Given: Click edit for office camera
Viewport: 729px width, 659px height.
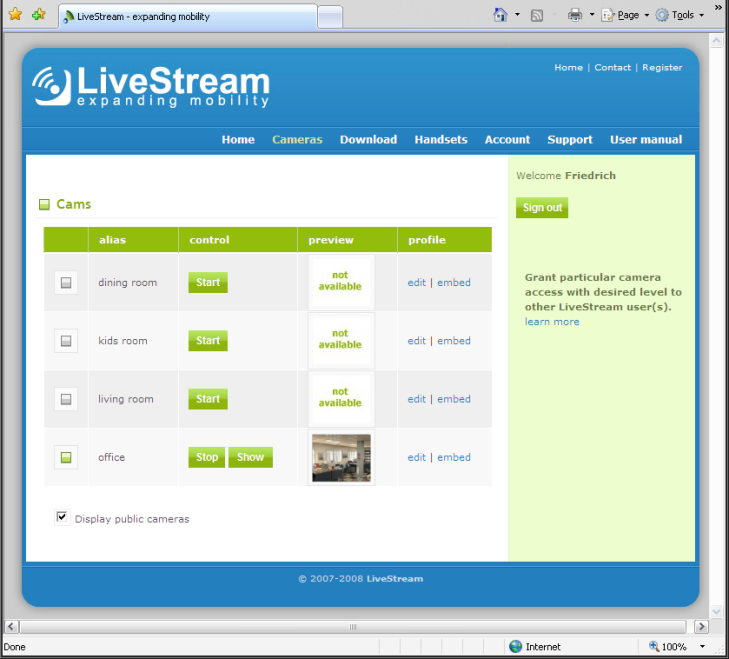Looking at the screenshot, I should click(x=417, y=457).
